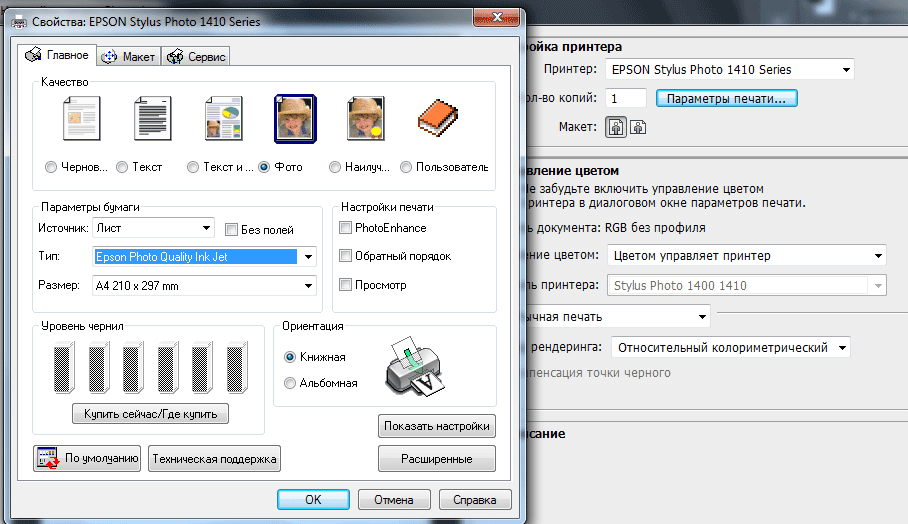Screen dimensions: 908x524
Task: Click the orange book Custom settings icon
Action: pos(438,118)
